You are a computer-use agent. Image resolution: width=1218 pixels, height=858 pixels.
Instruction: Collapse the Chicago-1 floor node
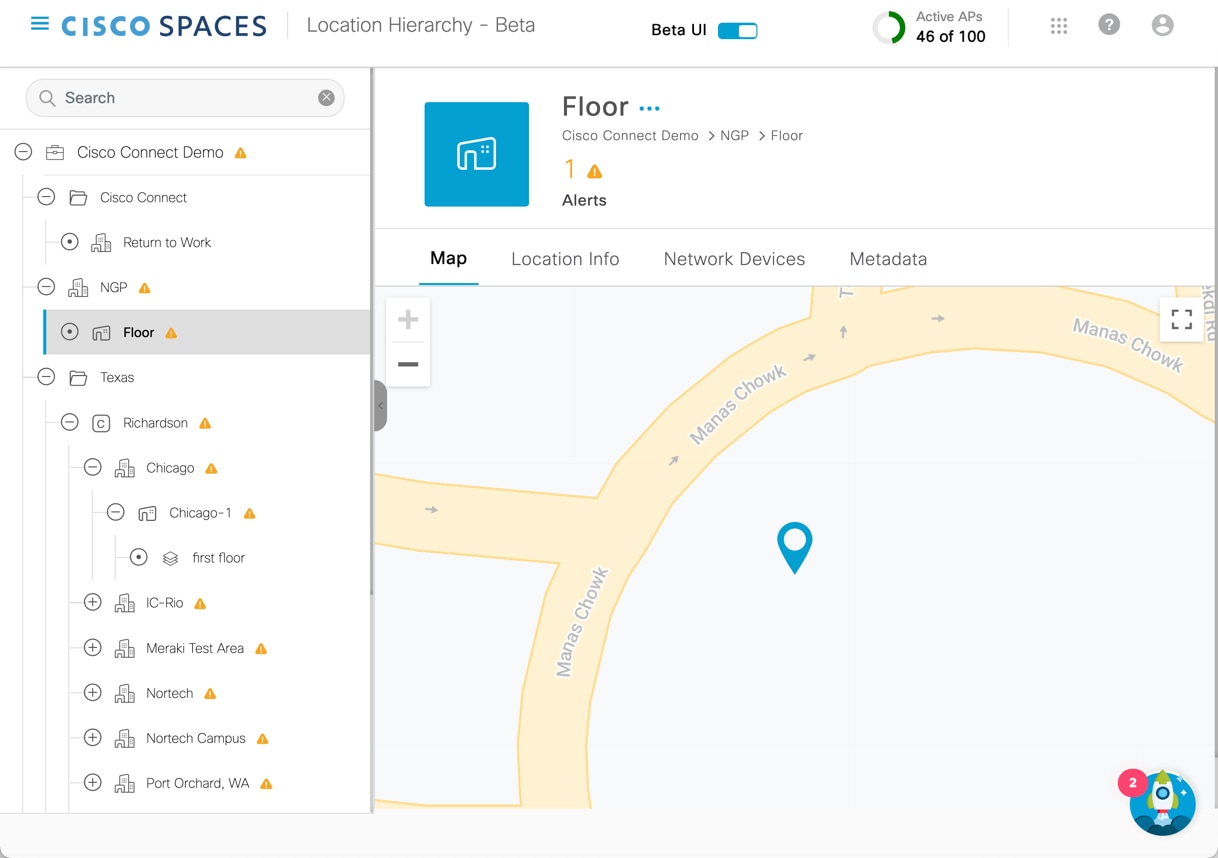click(x=115, y=512)
